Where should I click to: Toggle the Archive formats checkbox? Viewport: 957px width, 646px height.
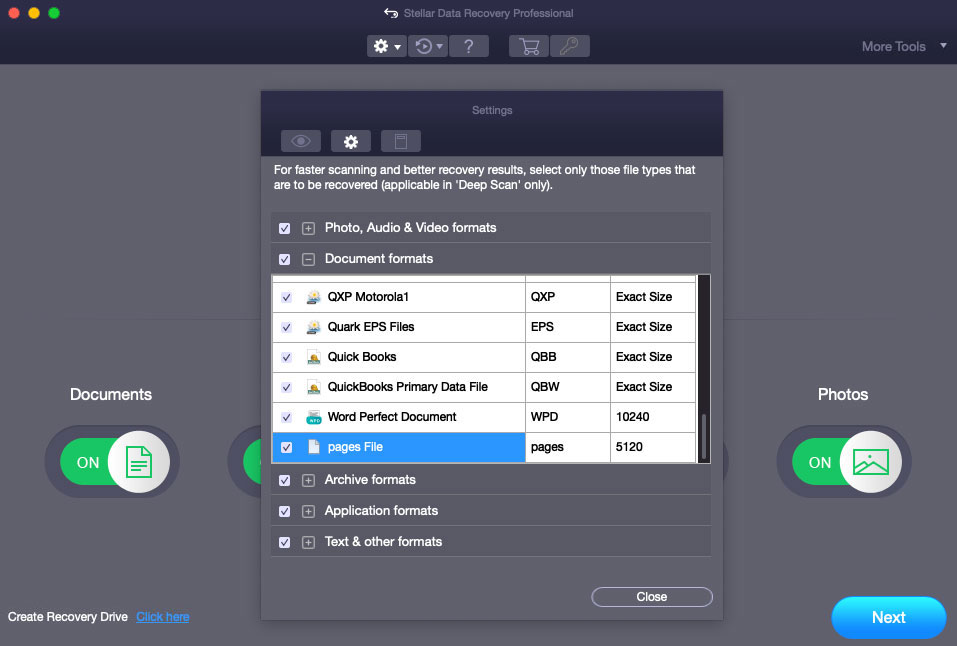point(285,481)
